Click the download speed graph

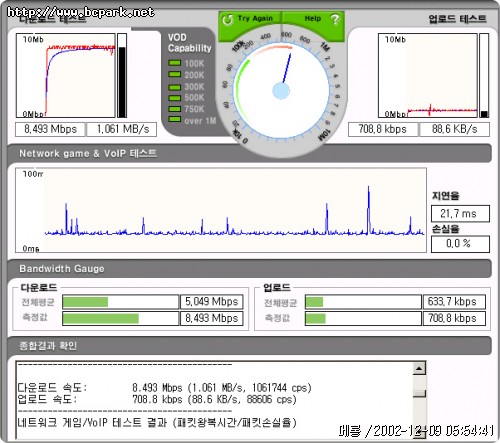coord(66,75)
